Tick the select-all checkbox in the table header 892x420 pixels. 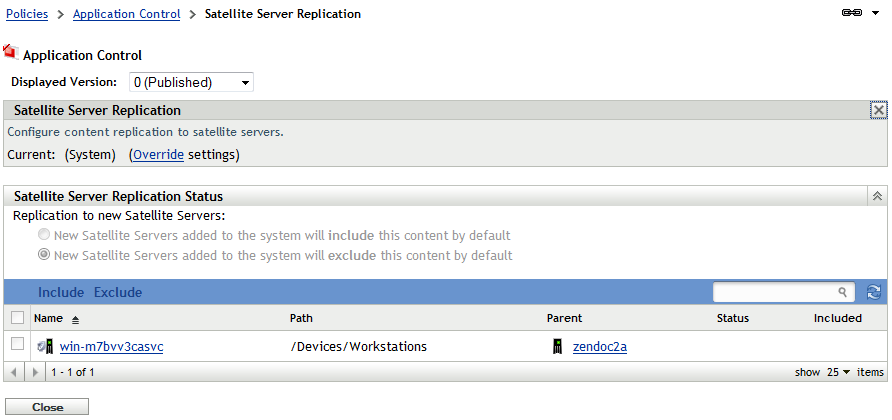tap(17, 318)
